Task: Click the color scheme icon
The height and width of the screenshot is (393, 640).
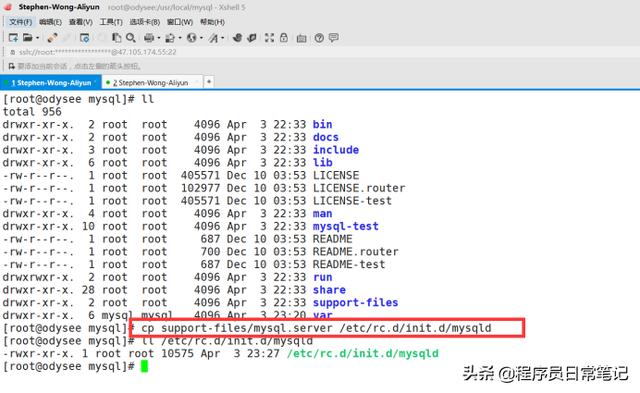Action: [x=170, y=38]
